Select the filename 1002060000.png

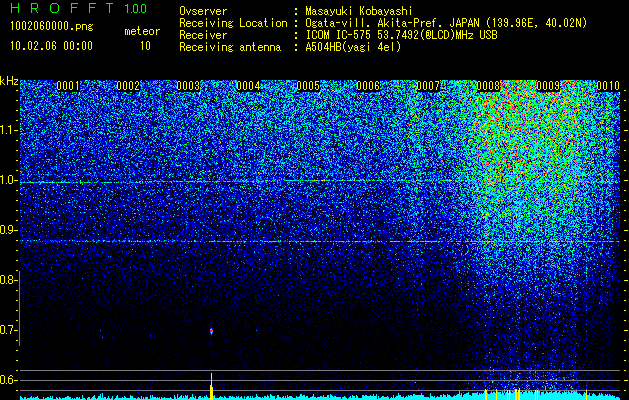point(51,27)
